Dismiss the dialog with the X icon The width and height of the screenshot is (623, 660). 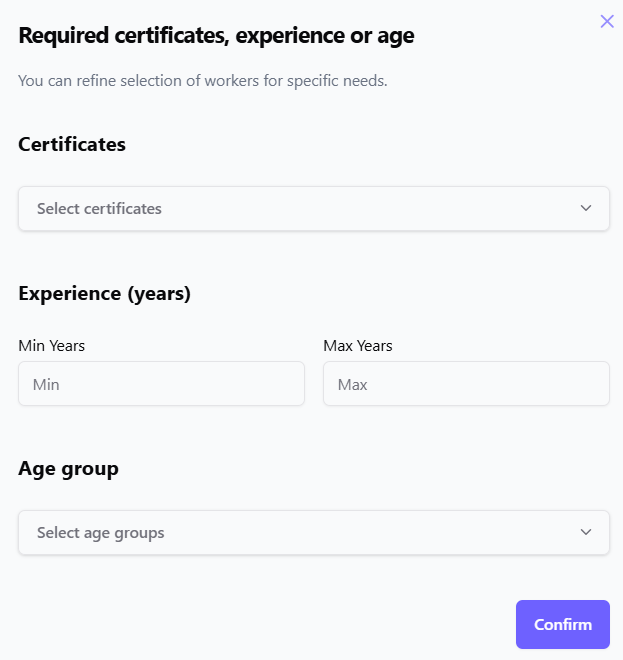pyautogui.click(x=607, y=21)
